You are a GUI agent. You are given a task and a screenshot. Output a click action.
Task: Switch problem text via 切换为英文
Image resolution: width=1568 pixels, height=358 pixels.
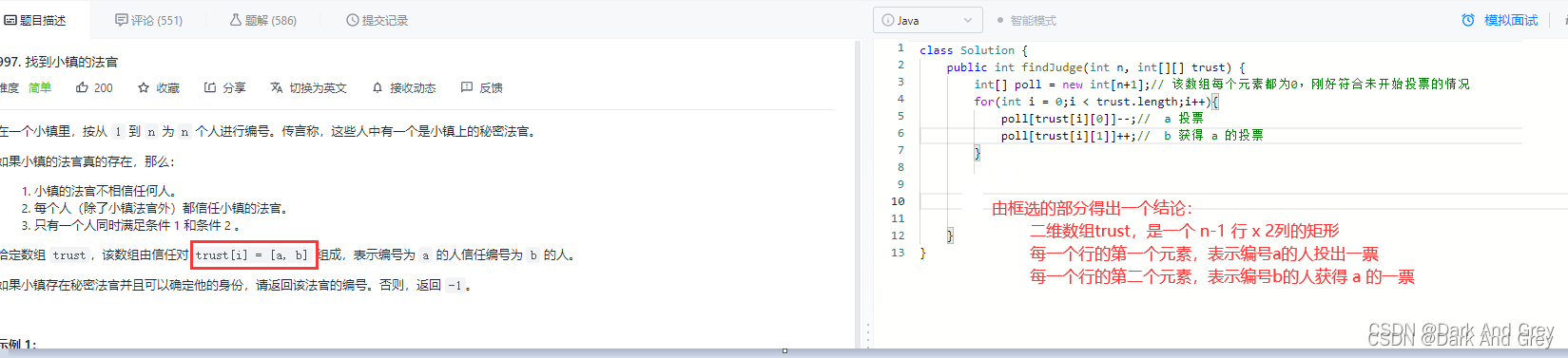(x=318, y=87)
